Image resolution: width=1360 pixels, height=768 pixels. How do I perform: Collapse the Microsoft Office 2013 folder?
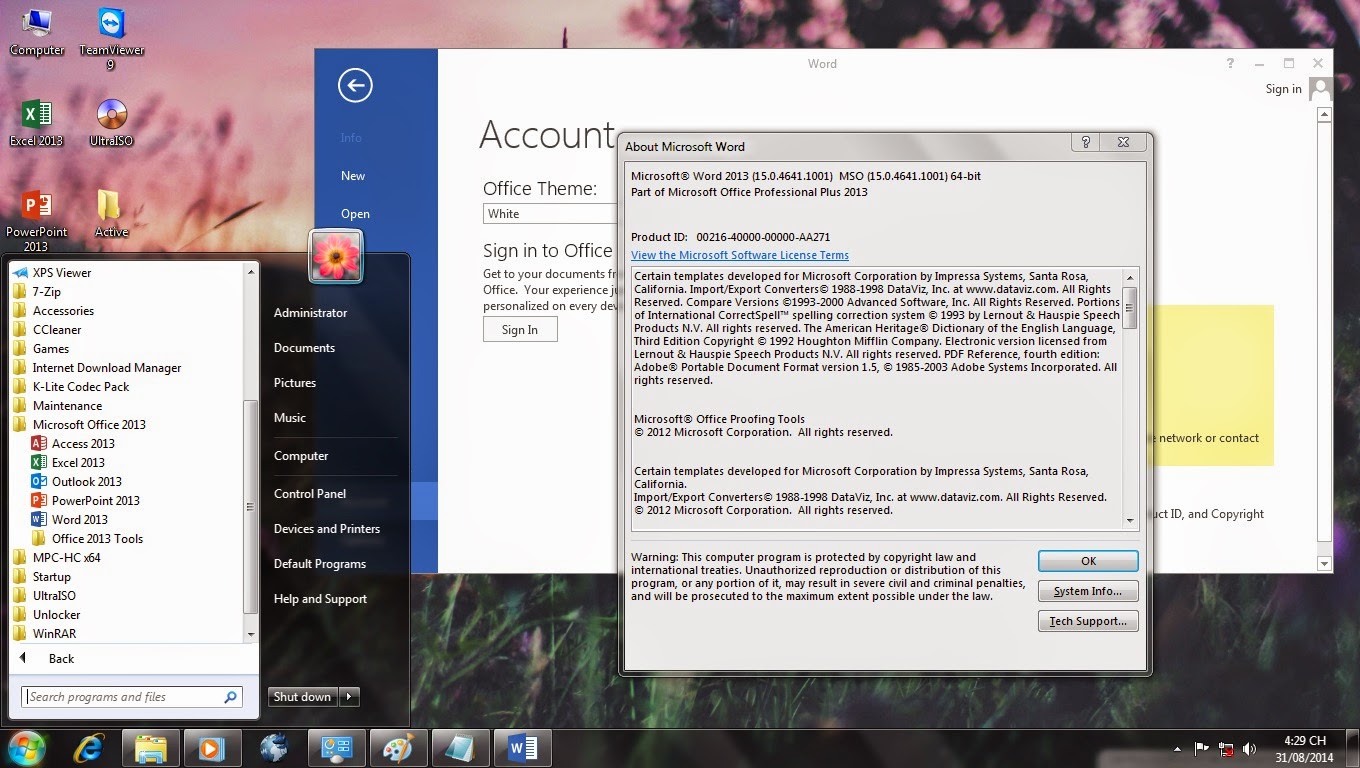pyautogui.click(x=88, y=425)
